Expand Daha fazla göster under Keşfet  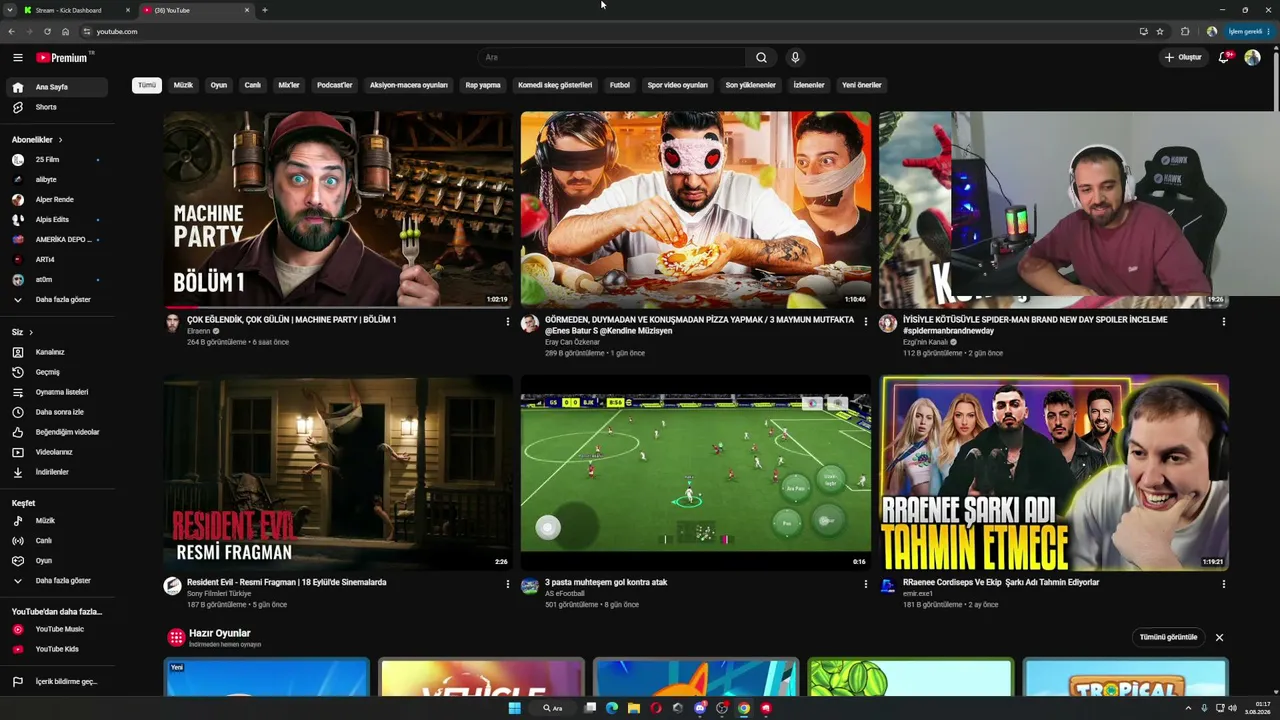click(56, 581)
